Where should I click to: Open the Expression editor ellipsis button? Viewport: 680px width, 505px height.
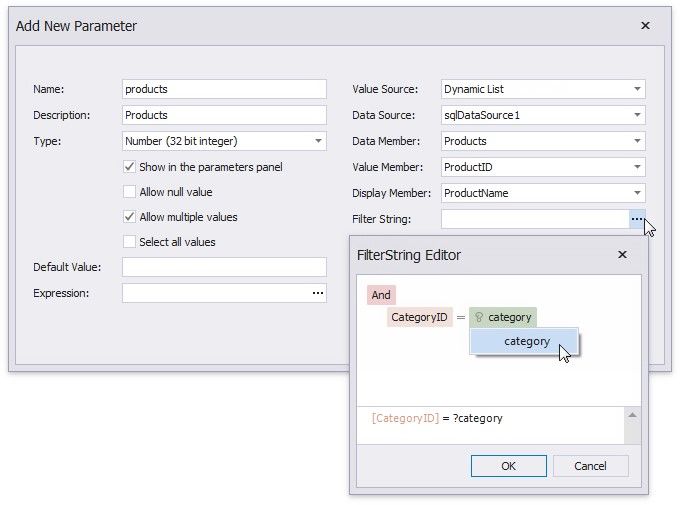317,293
